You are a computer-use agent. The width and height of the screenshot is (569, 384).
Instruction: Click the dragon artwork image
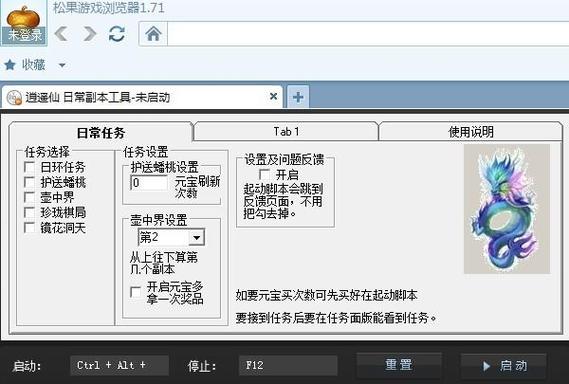coord(507,209)
